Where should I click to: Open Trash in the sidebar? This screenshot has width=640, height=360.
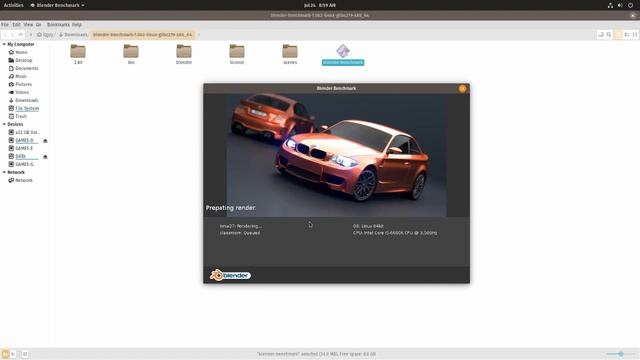[x=18, y=116]
